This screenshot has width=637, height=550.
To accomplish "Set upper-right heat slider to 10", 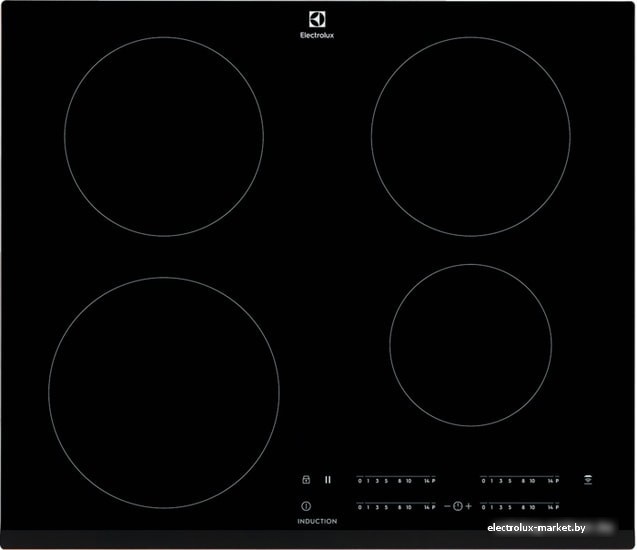I will pyautogui.click(x=532, y=481).
